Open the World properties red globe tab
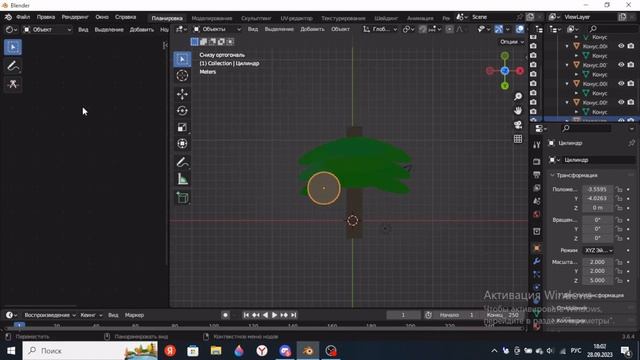 [537, 215]
